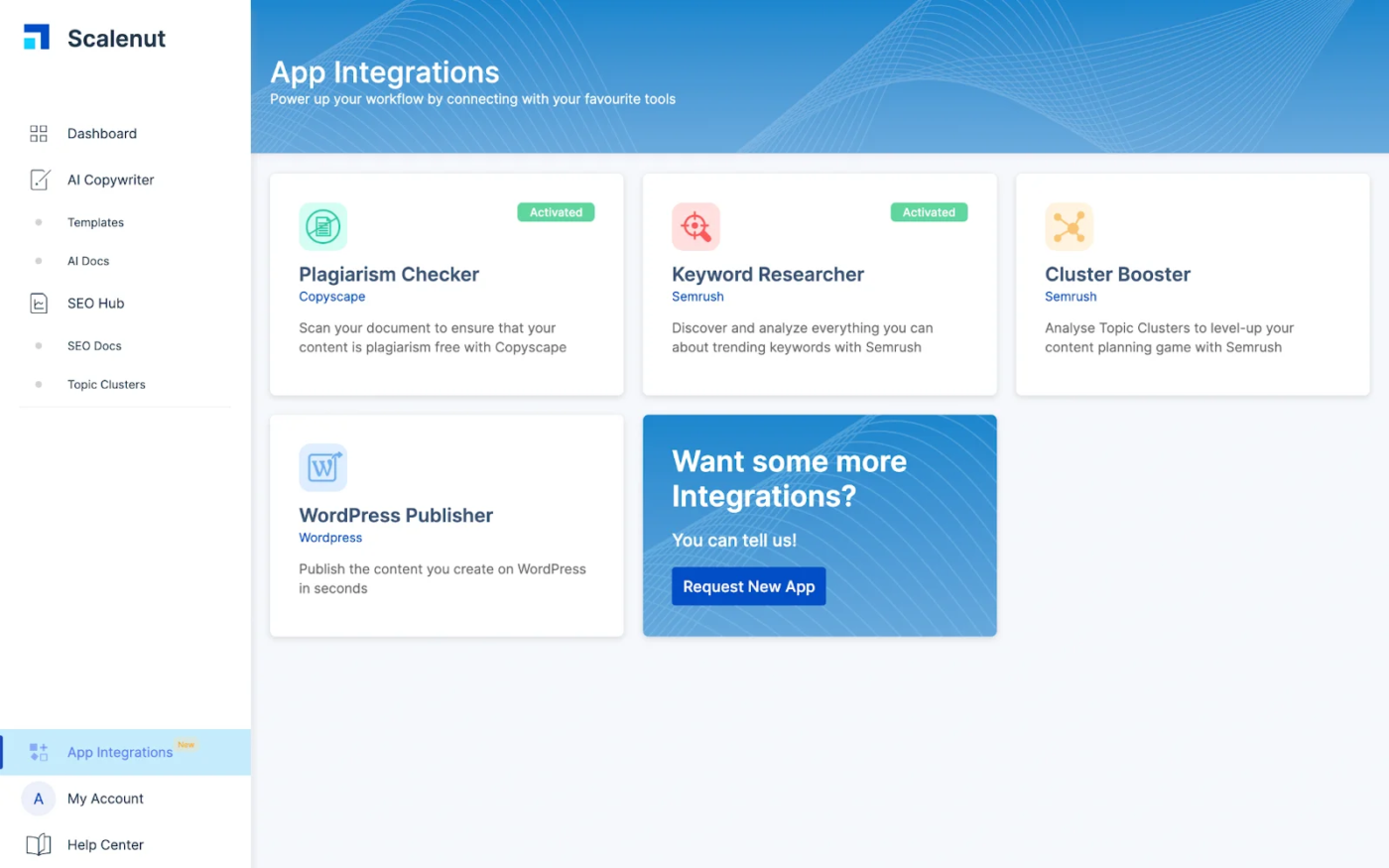Open the Keyword Researcher card title
The width and height of the screenshot is (1389, 868).
click(768, 275)
